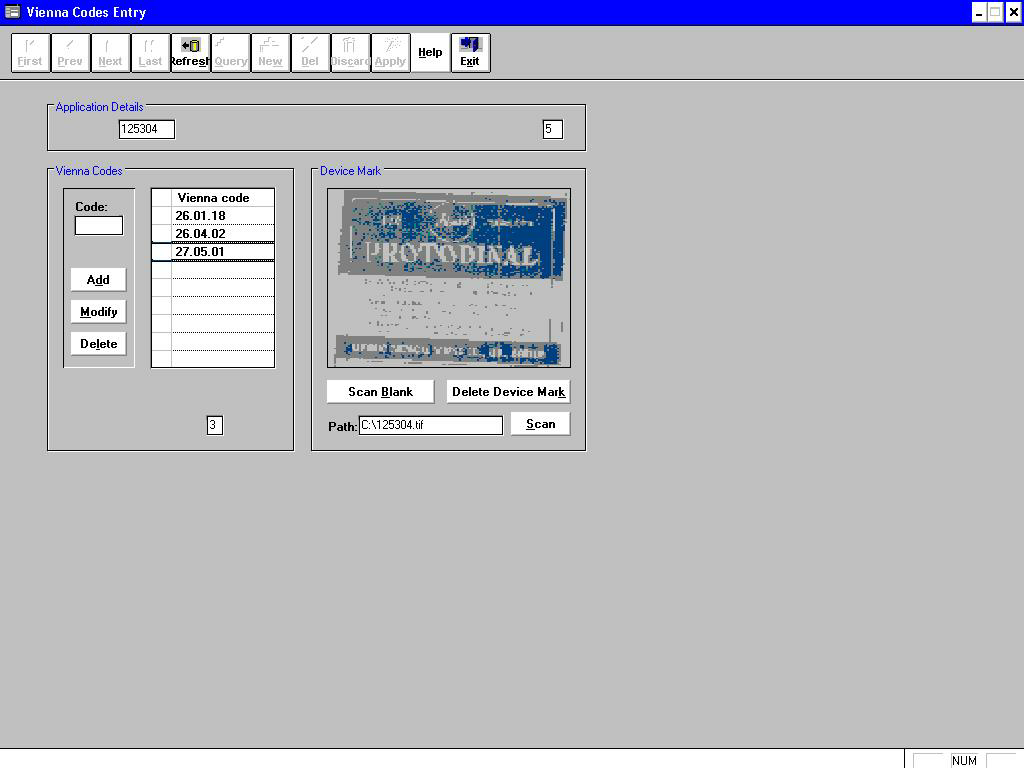Click the Delete code button
Image resolution: width=1024 pixels, height=768 pixels.
click(98, 344)
